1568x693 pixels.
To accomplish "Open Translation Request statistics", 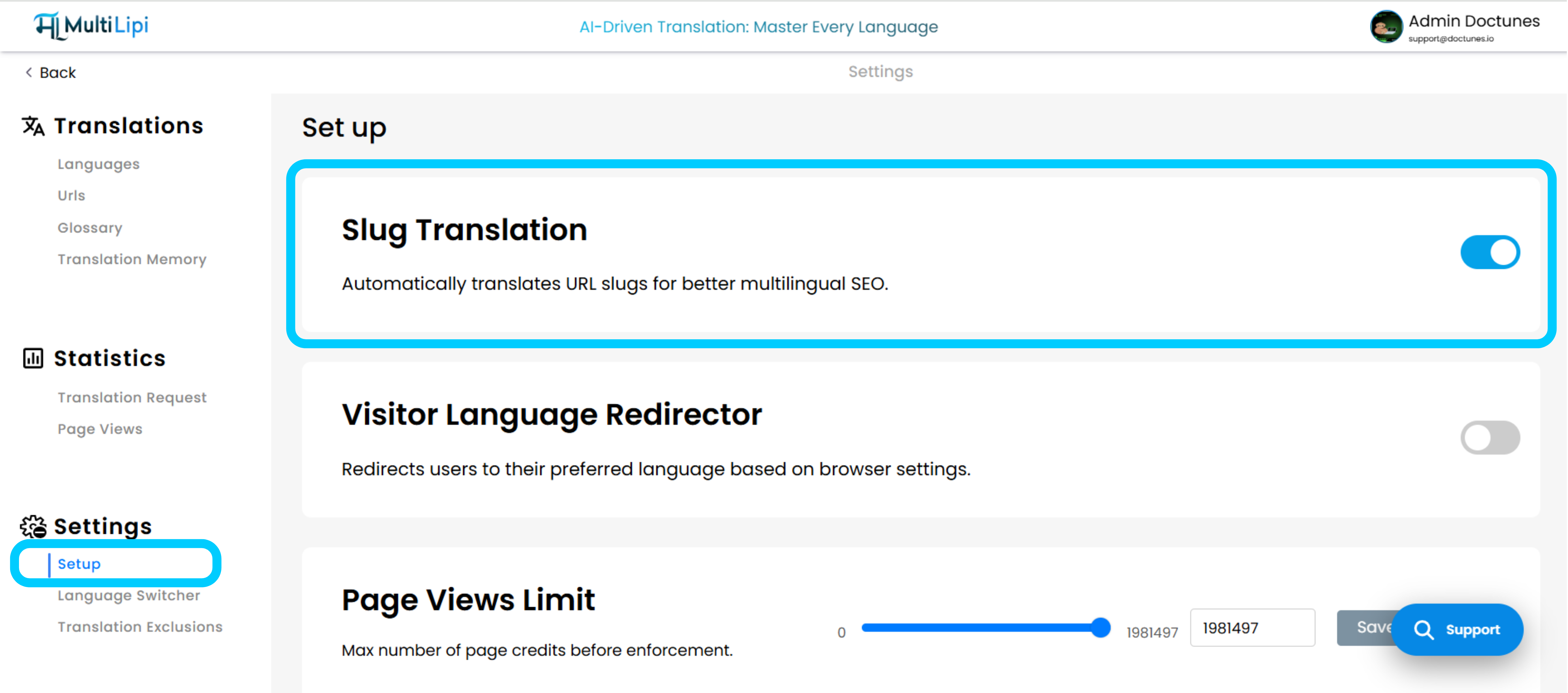I will tap(132, 397).
